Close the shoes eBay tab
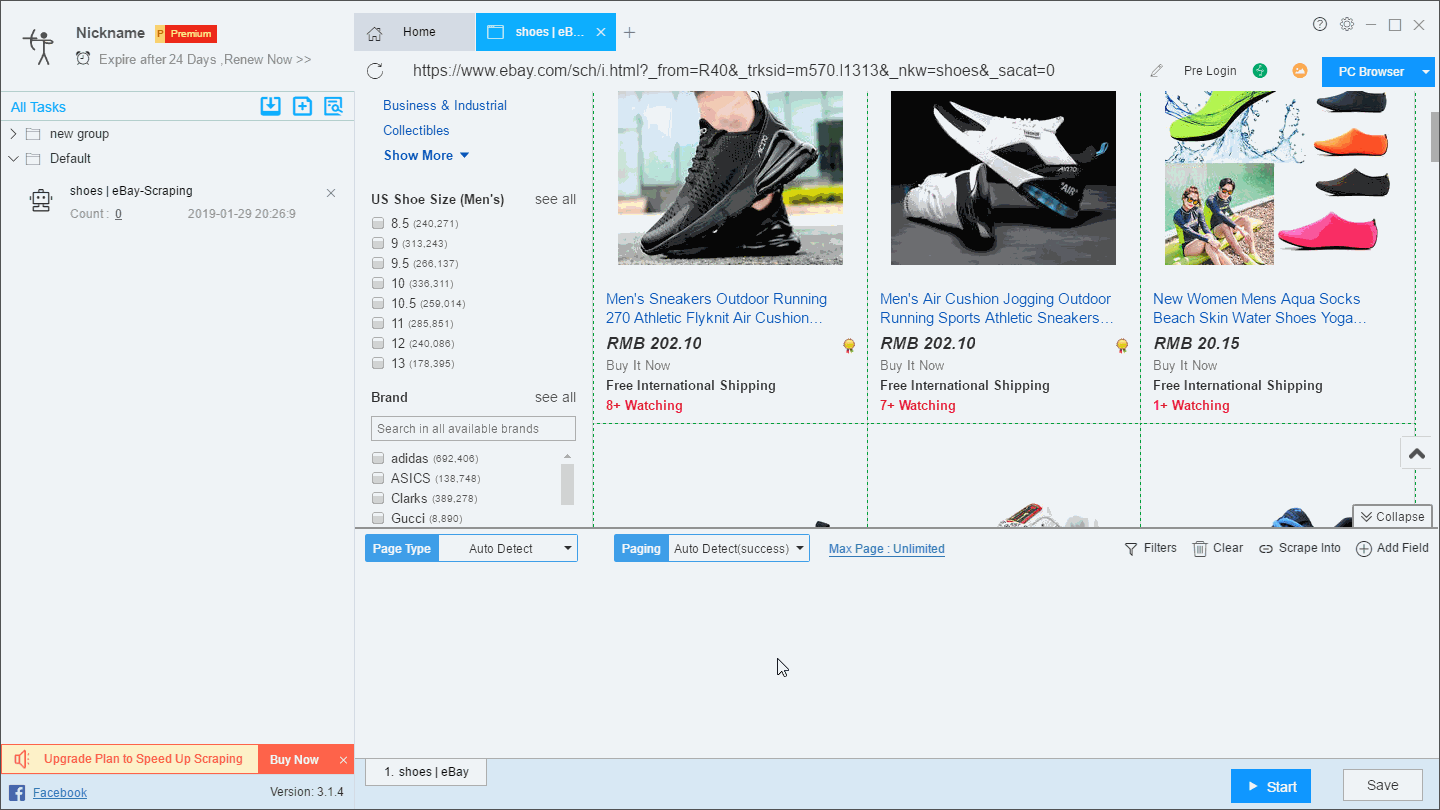The image size is (1440, 810). point(601,32)
